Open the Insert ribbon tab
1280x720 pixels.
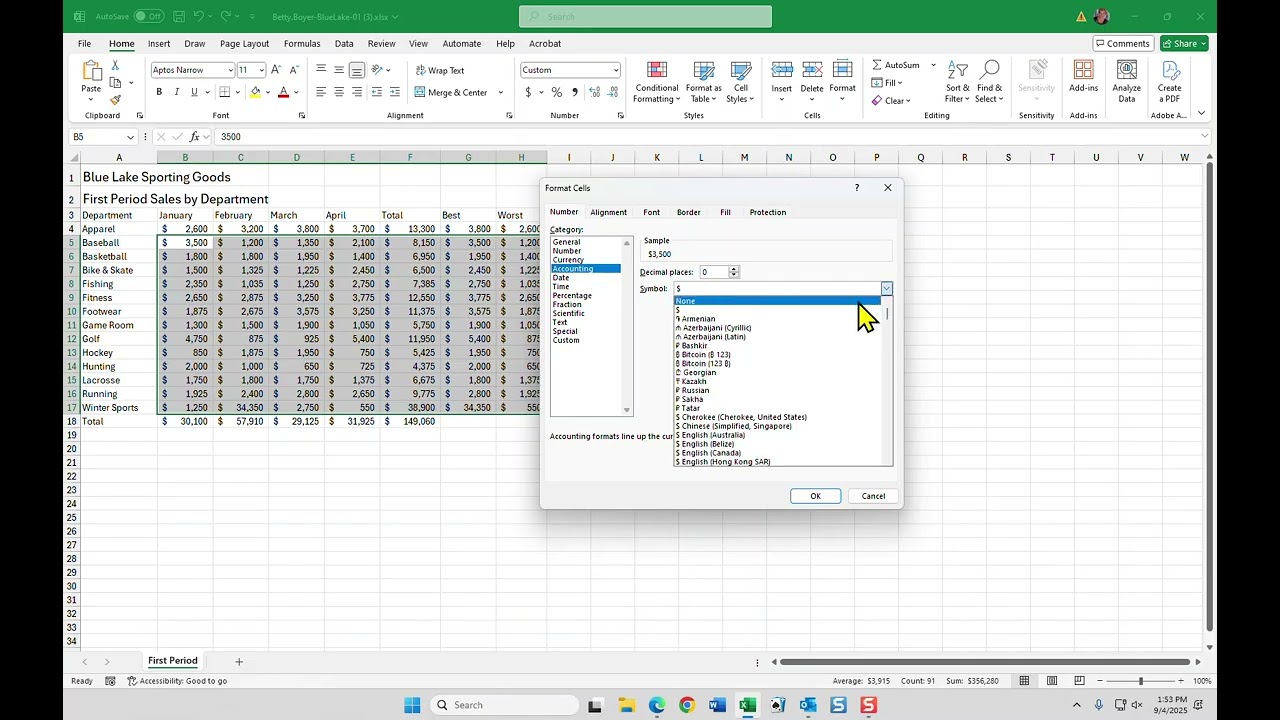click(159, 44)
